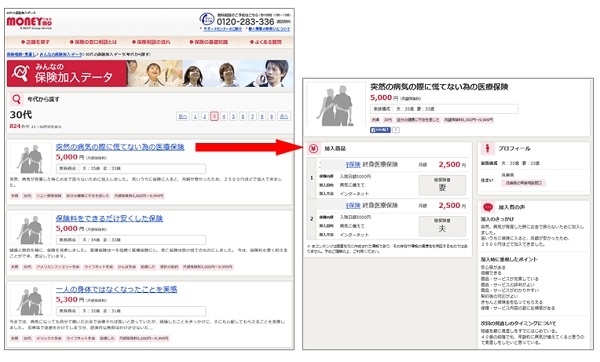Click the large couple silhouette in the detail panel

point(336,104)
